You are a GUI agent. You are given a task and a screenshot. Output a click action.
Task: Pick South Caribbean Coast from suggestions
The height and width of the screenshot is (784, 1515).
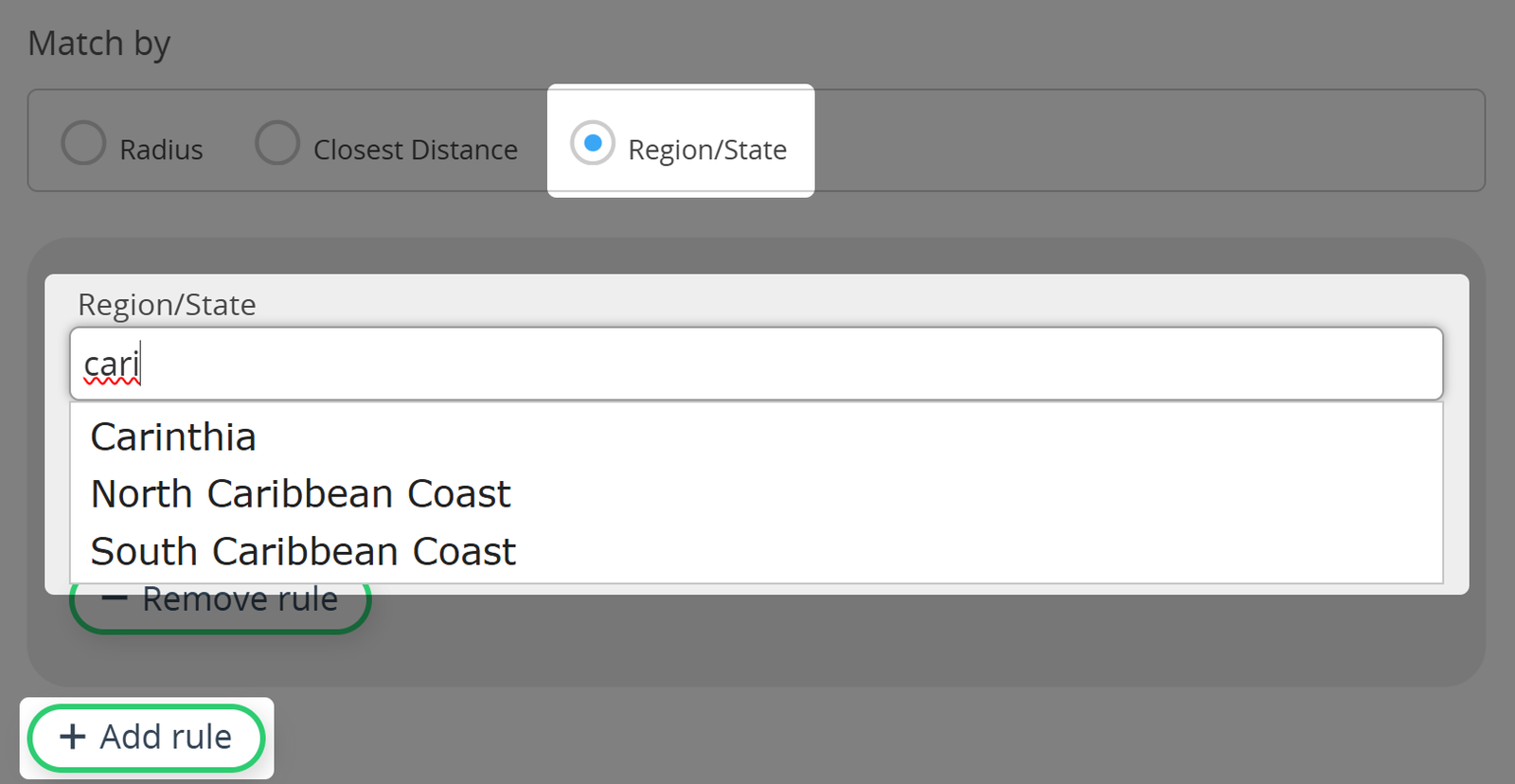pyautogui.click(x=303, y=550)
